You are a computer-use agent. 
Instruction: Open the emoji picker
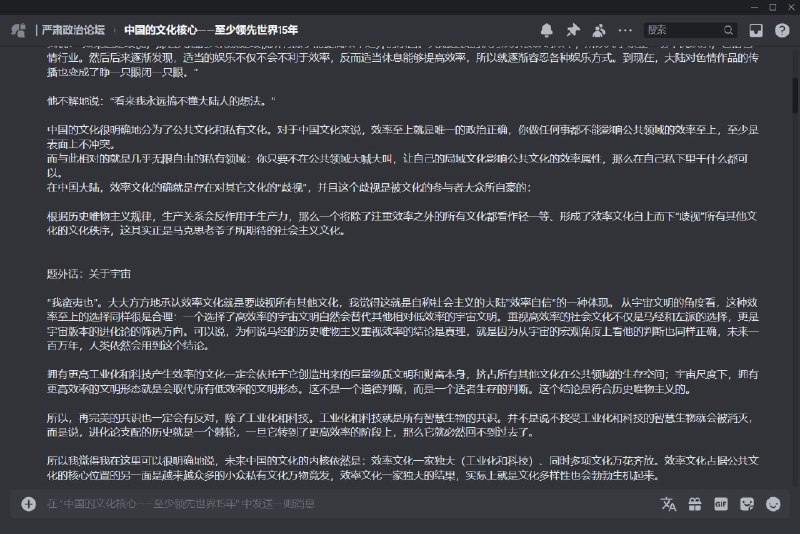(773, 504)
